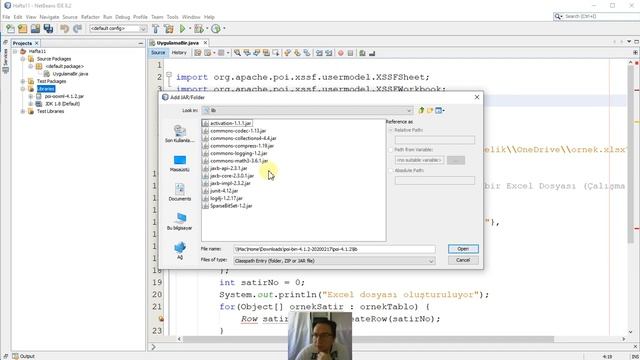Viewport: 640px width, 360px height.
Task: Open the Documents shortcut in dialog
Action: [x=180, y=192]
